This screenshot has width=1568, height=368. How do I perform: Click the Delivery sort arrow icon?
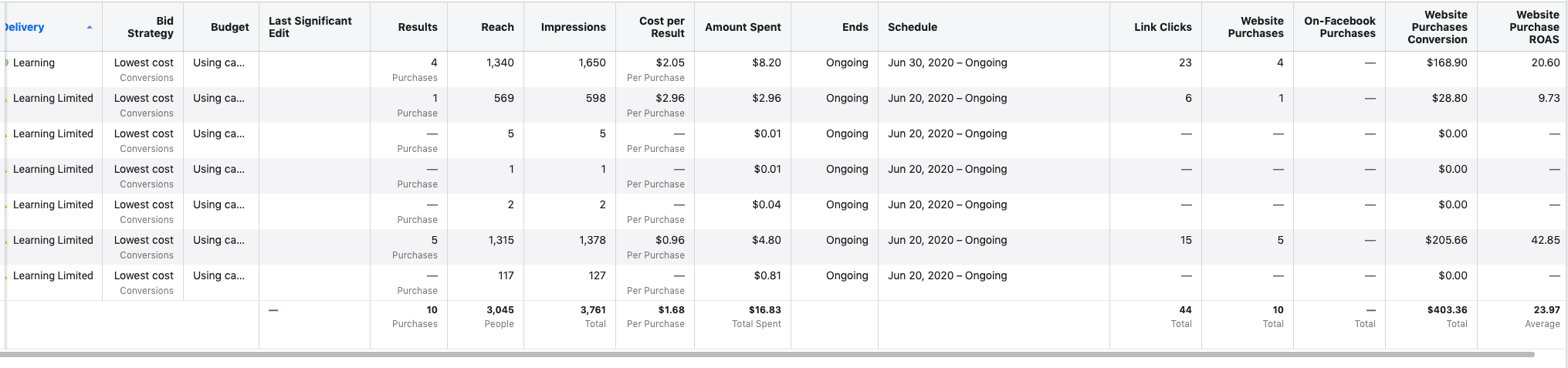coord(90,27)
